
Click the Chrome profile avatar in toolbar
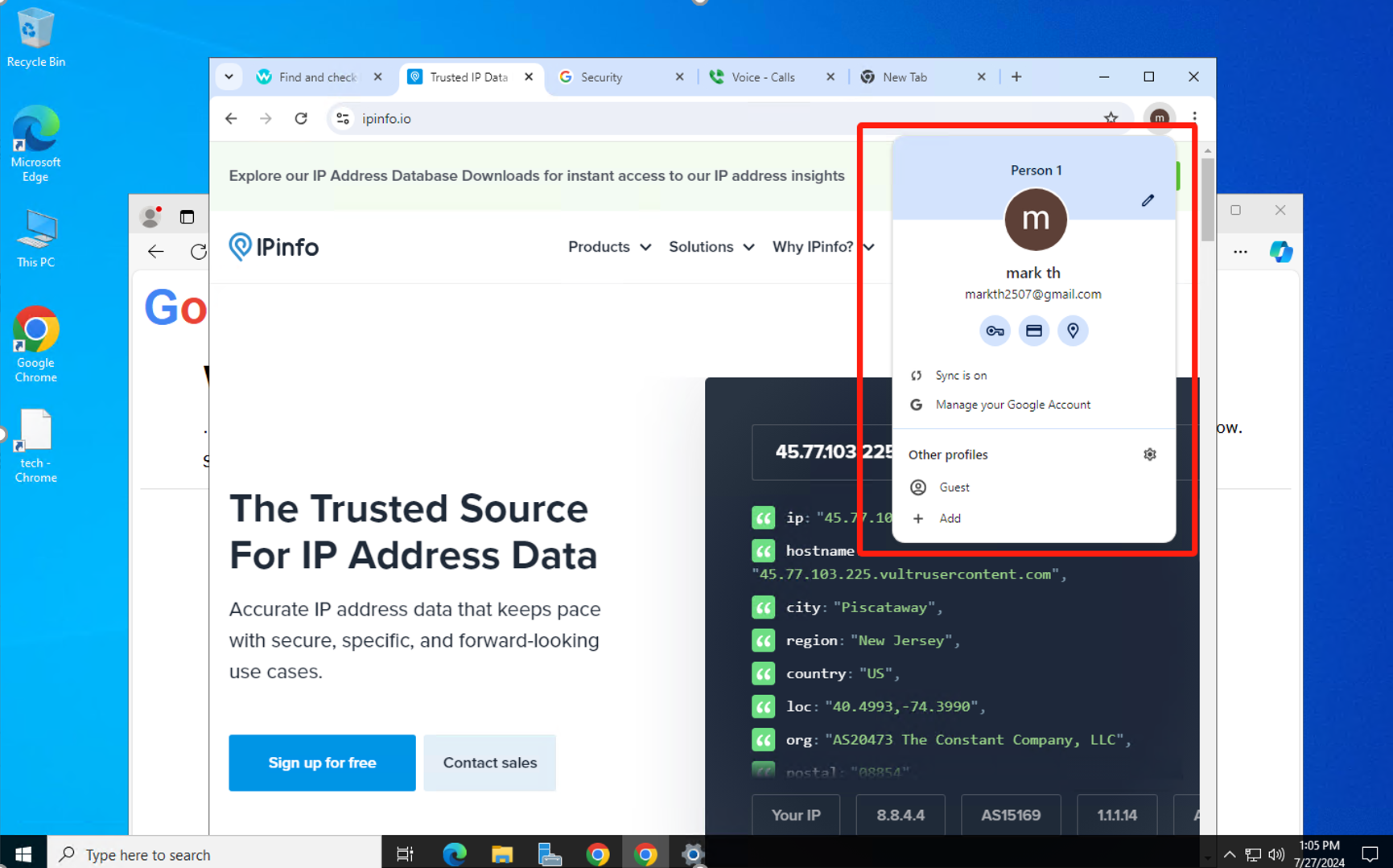(1159, 118)
